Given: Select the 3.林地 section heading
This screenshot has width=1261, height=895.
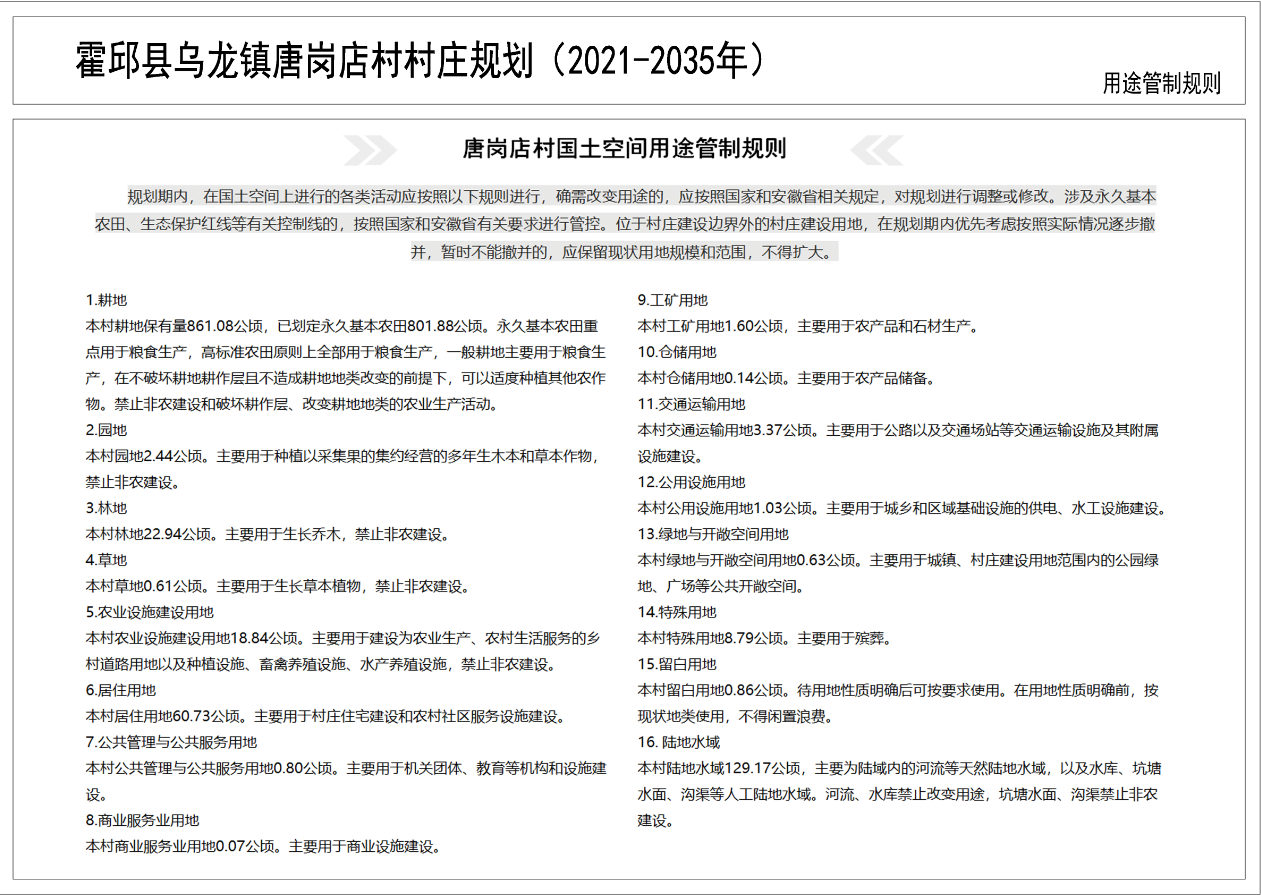Looking at the screenshot, I should click(x=106, y=508).
